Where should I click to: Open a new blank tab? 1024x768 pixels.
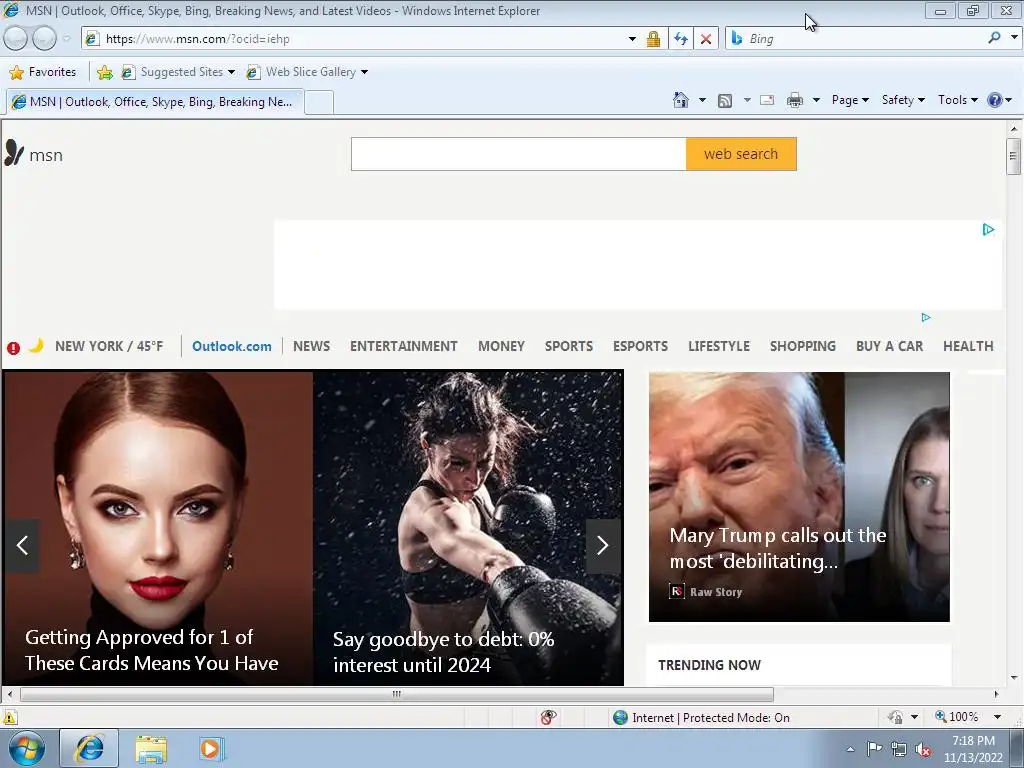pyautogui.click(x=319, y=103)
